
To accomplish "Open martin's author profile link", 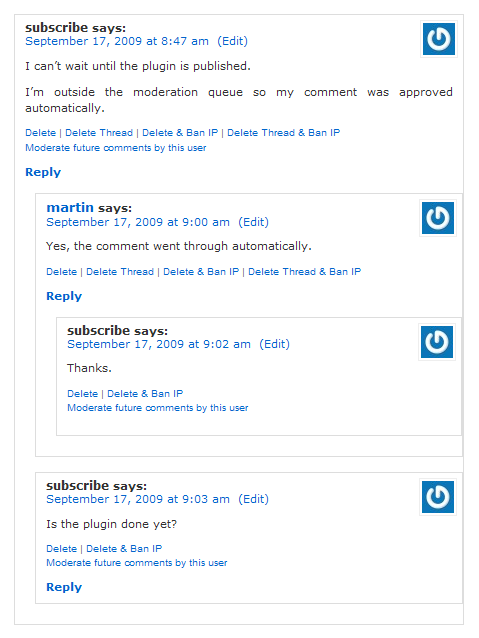I will pyautogui.click(x=70, y=208).
